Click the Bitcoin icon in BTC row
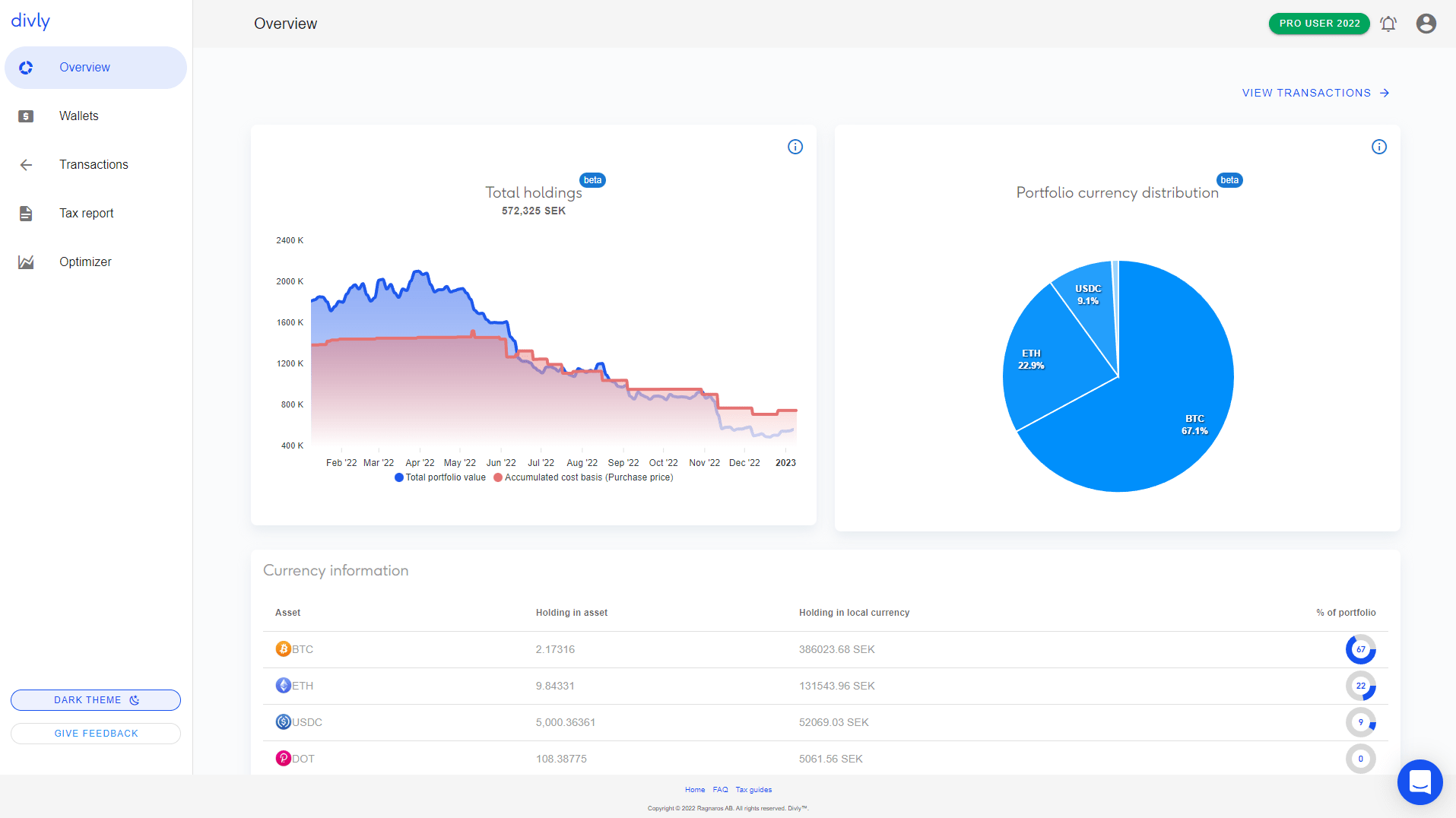This screenshot has height=818, width=1456. (x=283, y=649)
